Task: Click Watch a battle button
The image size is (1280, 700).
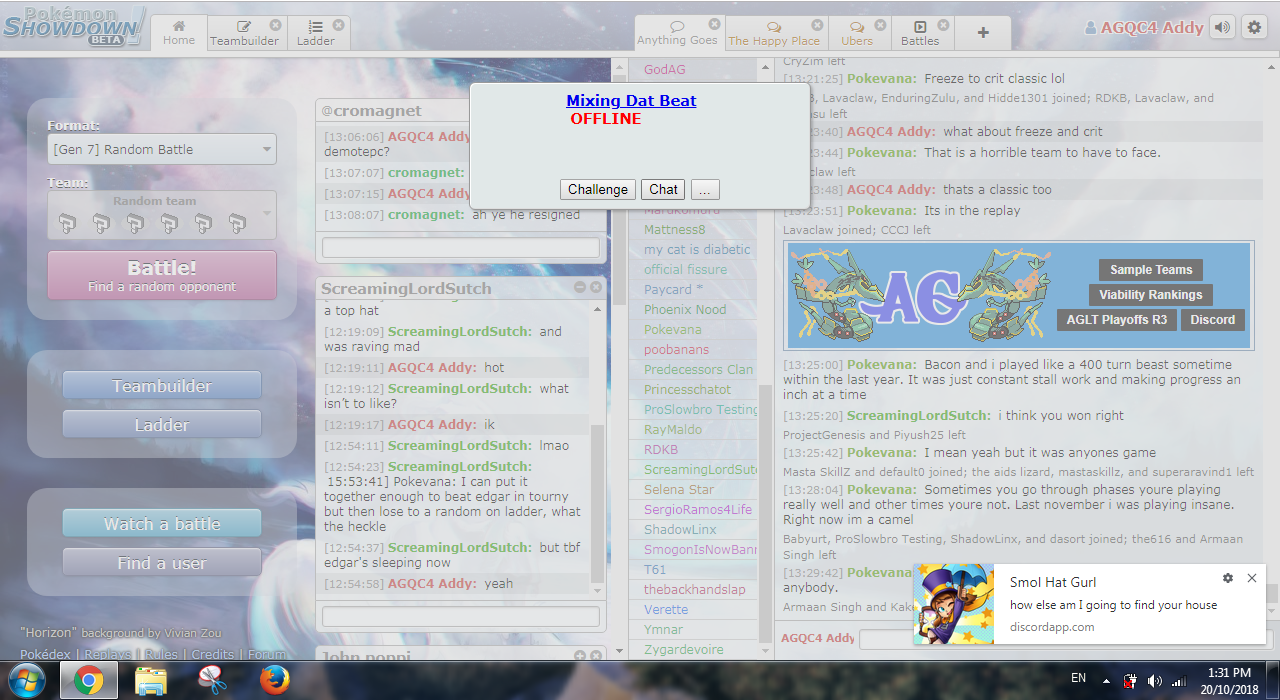Action: [162, 524]
